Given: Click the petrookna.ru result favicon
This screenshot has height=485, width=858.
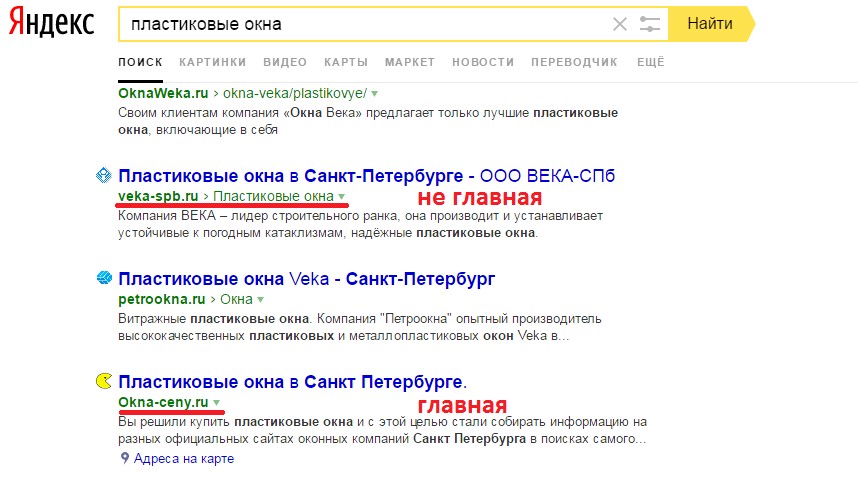Looking at the screenshot, I should [104, 278].
